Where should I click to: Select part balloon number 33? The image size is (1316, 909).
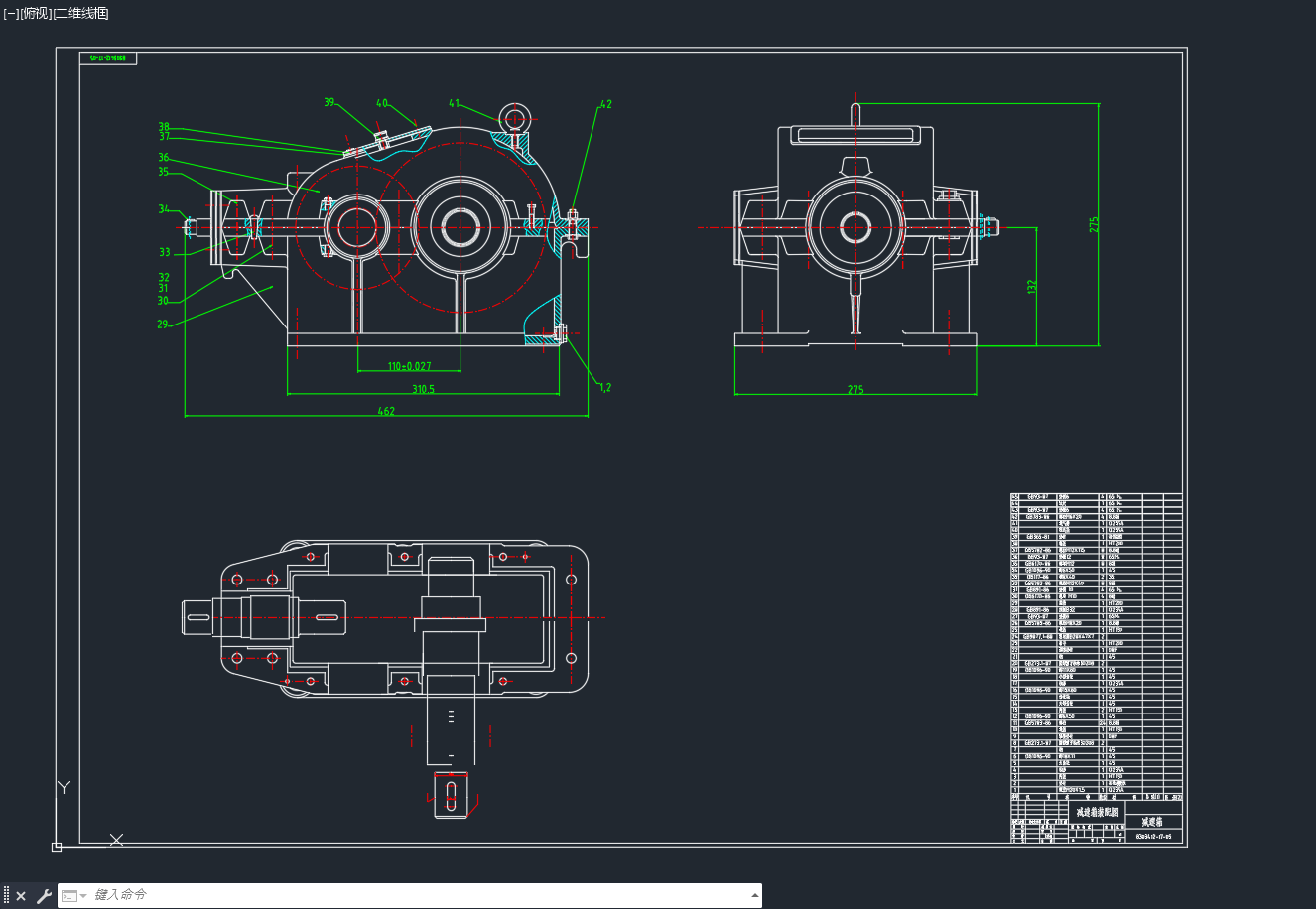point(165,252)
